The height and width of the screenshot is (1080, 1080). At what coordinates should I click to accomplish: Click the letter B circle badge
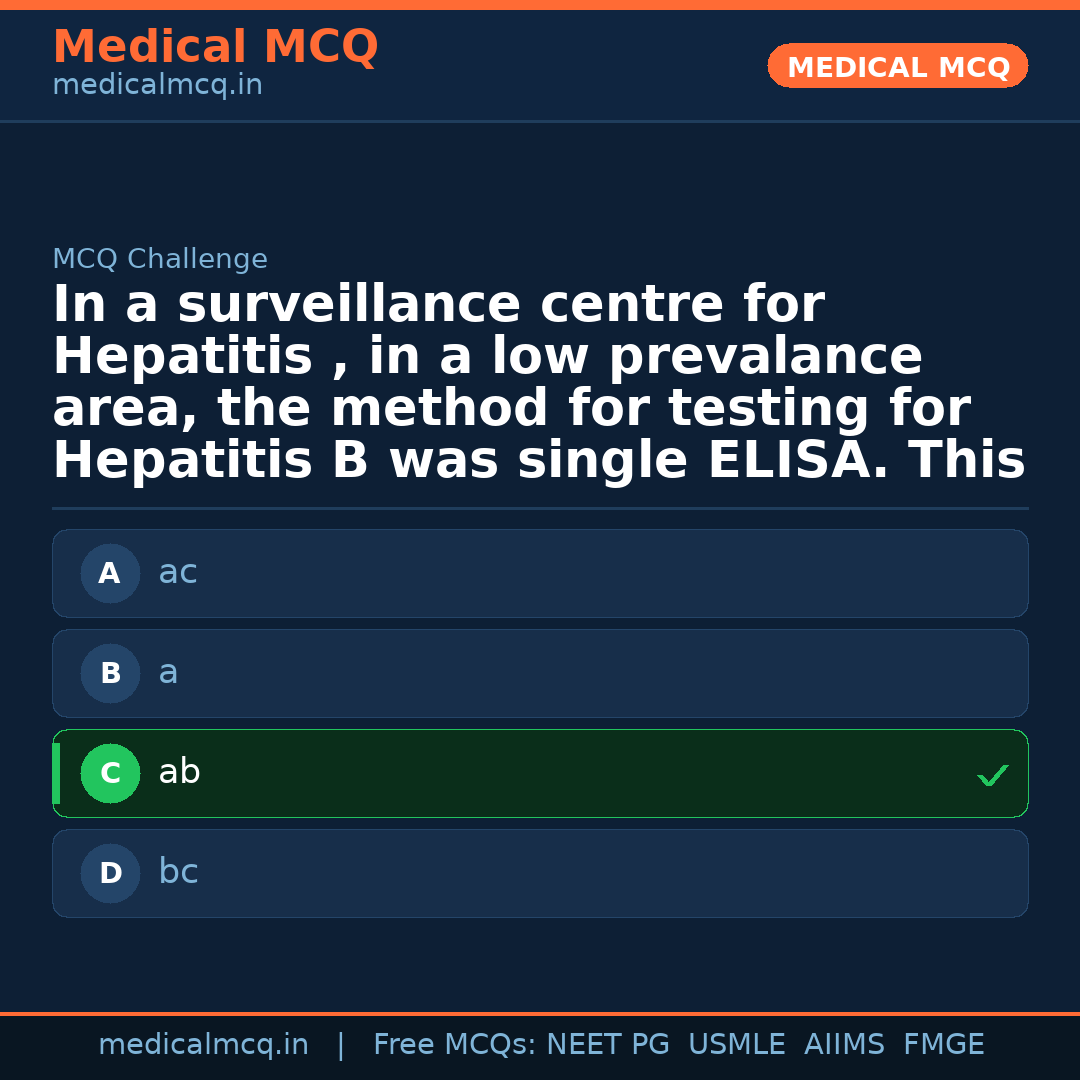point(110,674)
